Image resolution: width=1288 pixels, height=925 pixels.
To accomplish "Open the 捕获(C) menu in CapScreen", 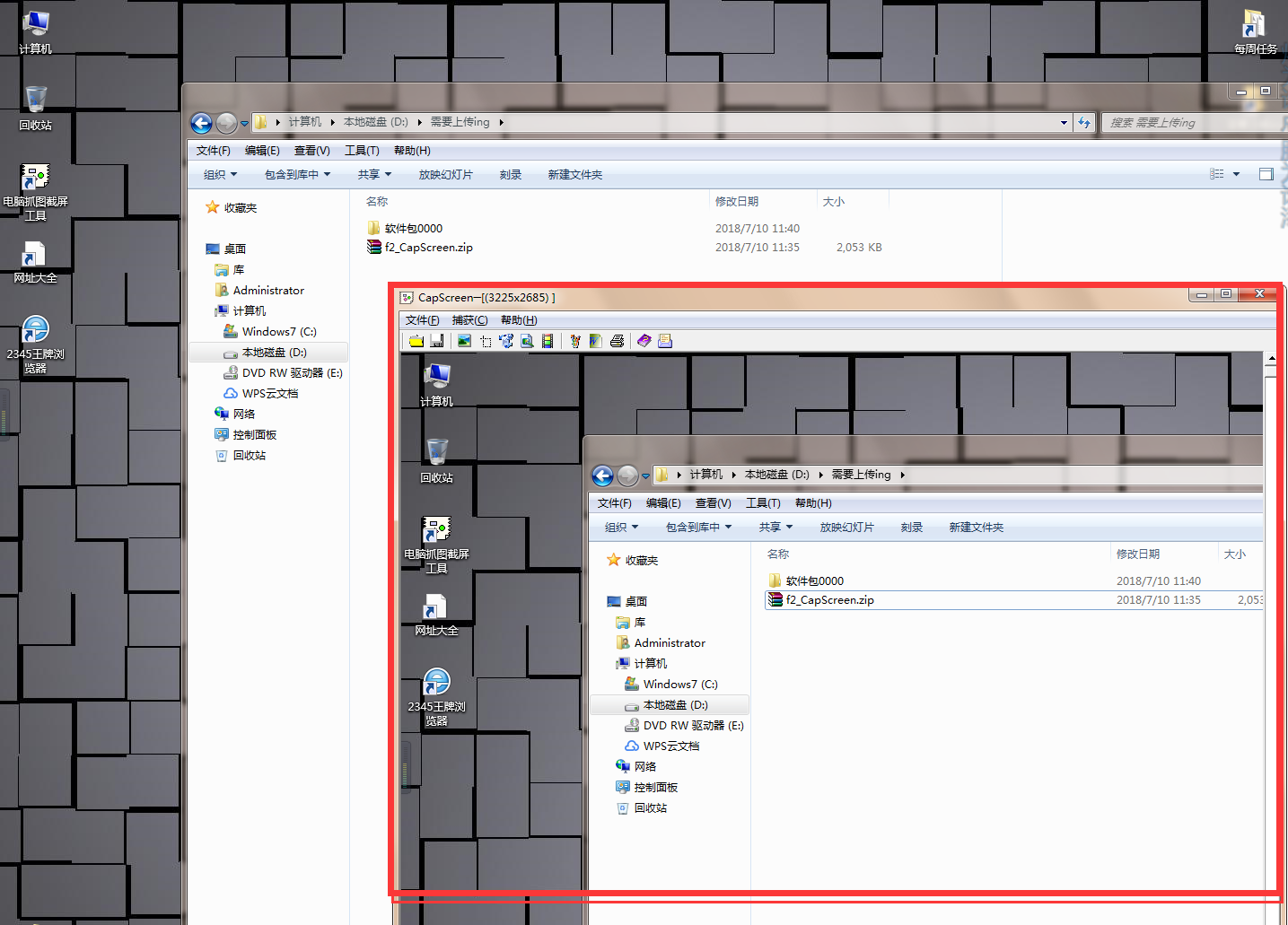I will pos(469,320).
